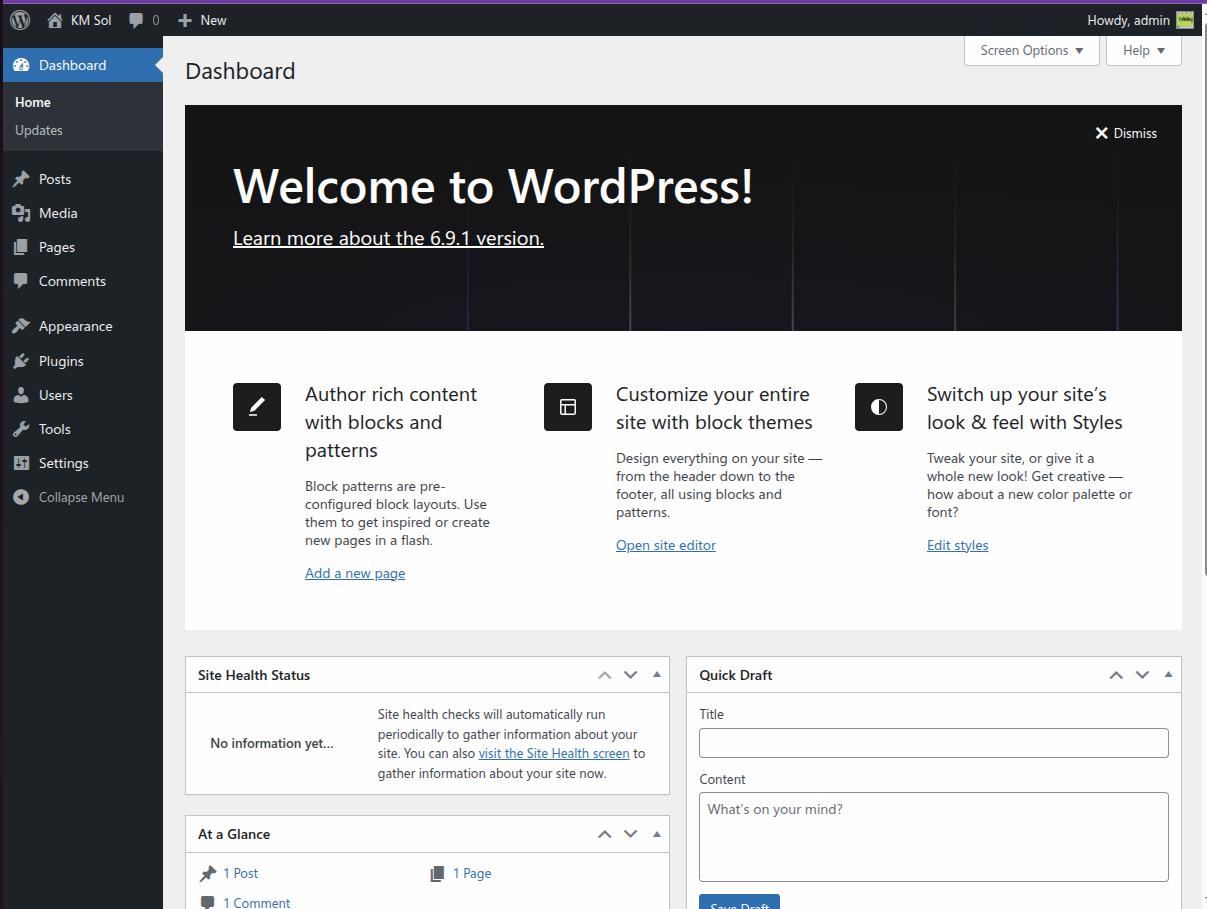The width and height of the screenshot is (1207, 909).
Task: Collapse the At a Glance widget
Action: [x=656, y=833]
